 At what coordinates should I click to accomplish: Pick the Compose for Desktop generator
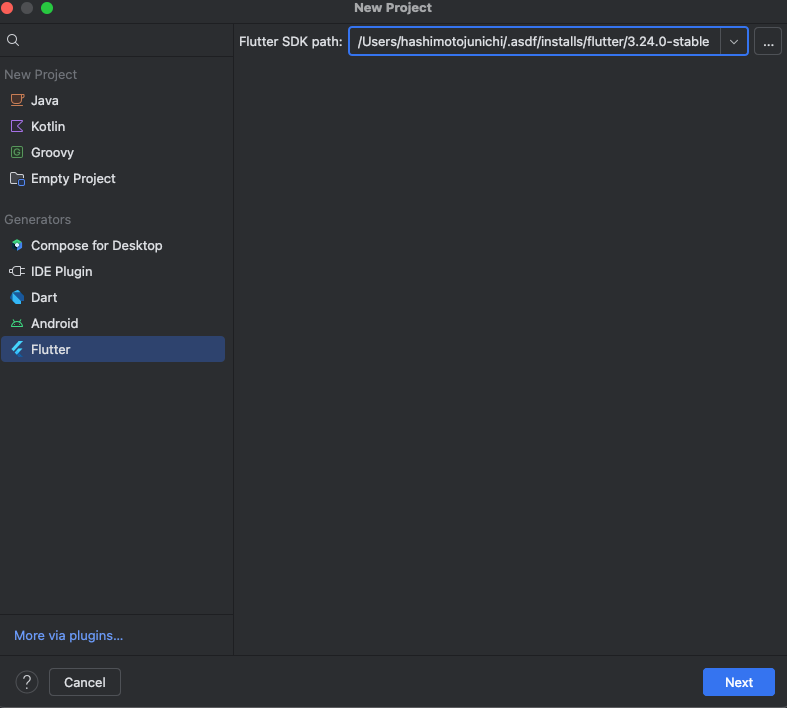[113, 245]
